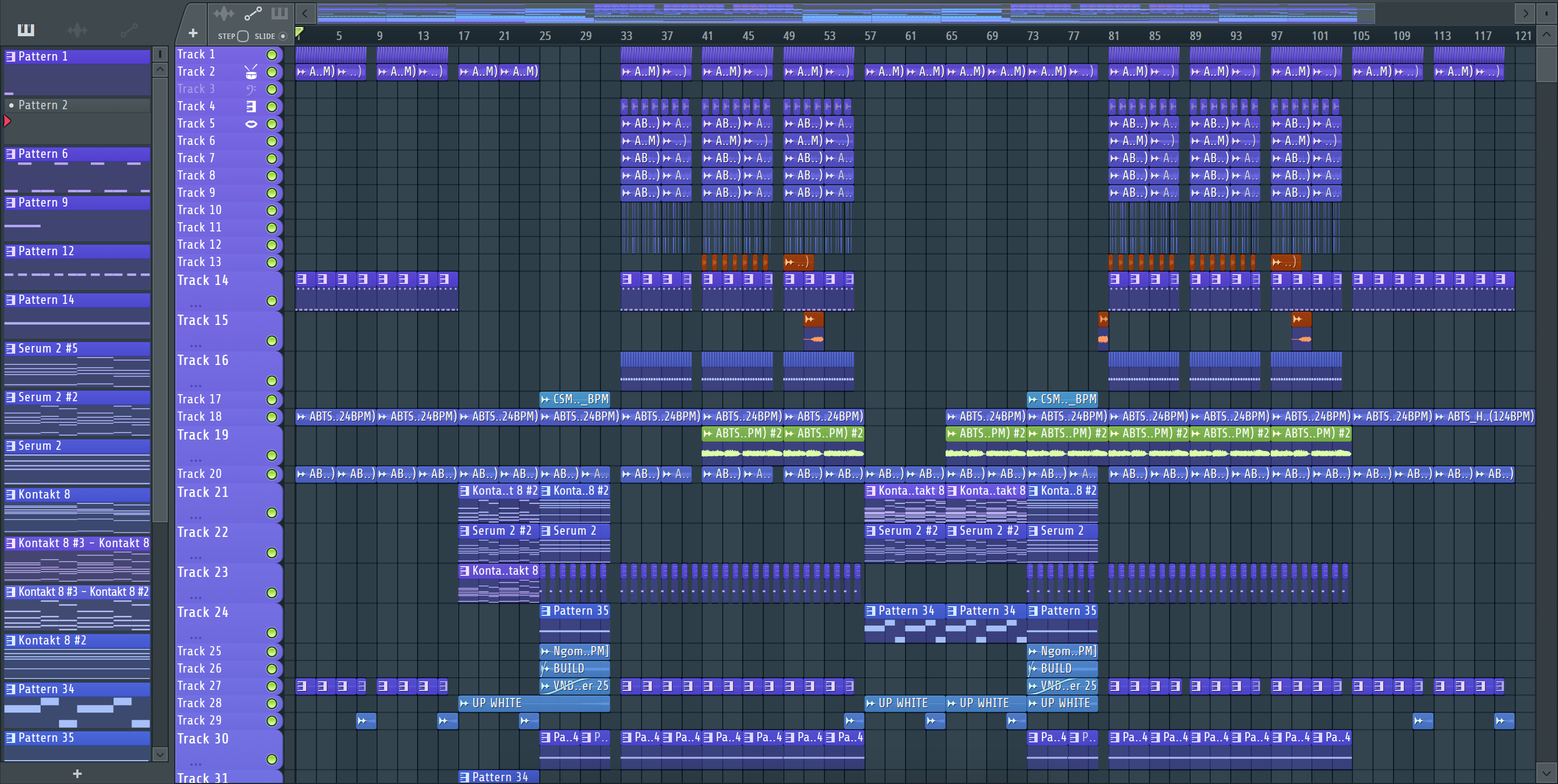Select audio clip focus in playlist header
1558x784 pixels.
point(224,14)
